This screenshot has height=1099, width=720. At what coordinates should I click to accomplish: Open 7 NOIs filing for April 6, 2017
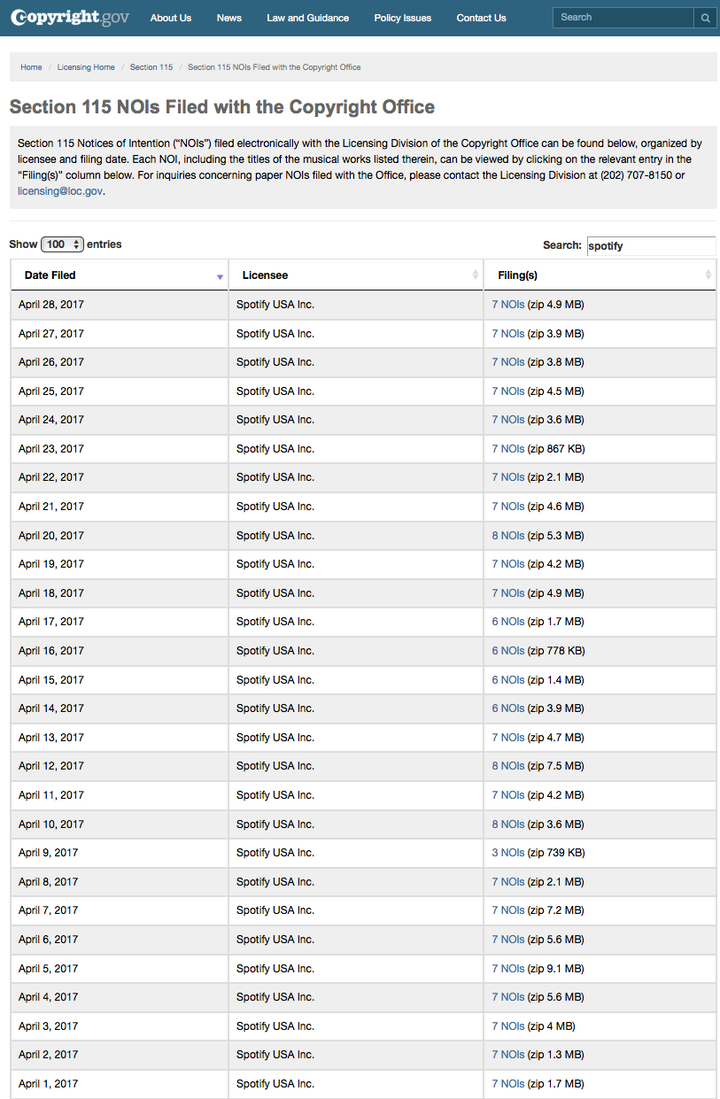508,939
